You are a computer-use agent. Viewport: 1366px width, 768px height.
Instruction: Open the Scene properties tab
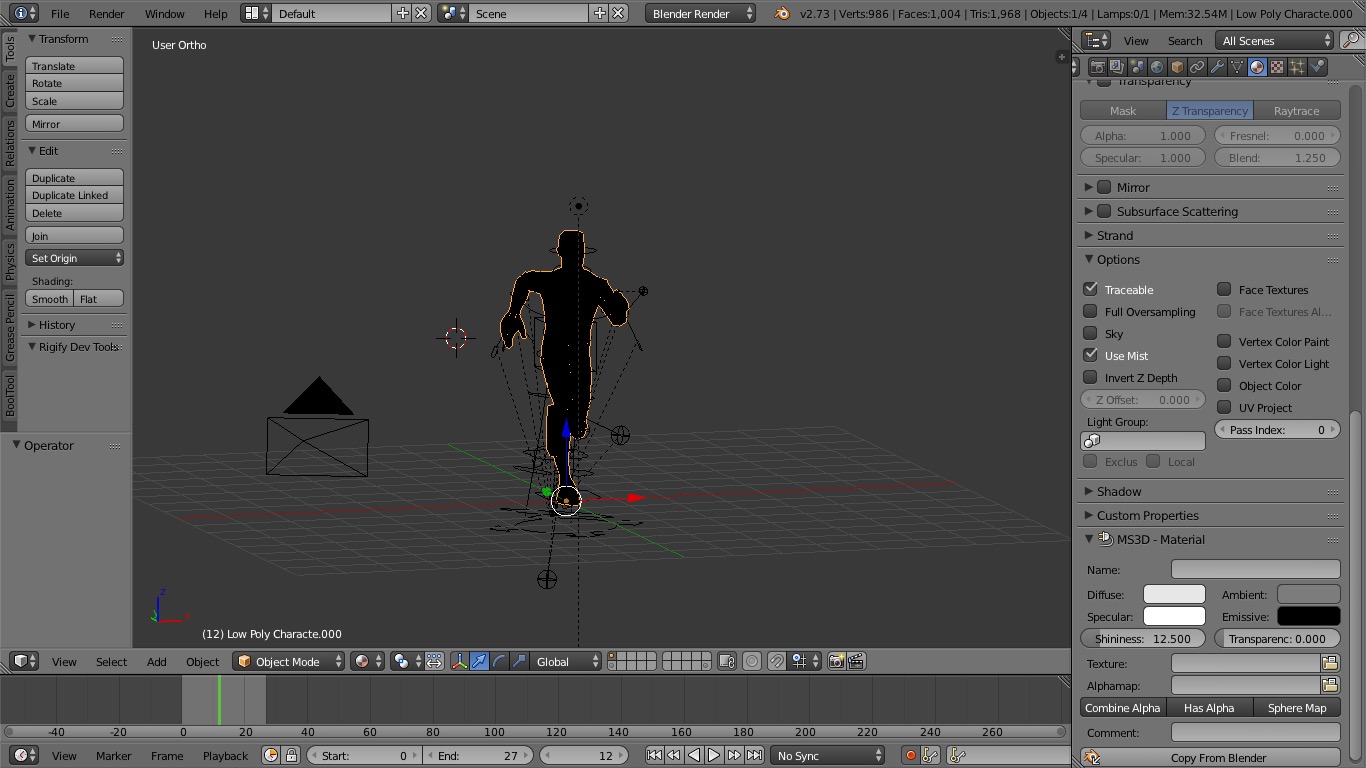point(1137,67)
